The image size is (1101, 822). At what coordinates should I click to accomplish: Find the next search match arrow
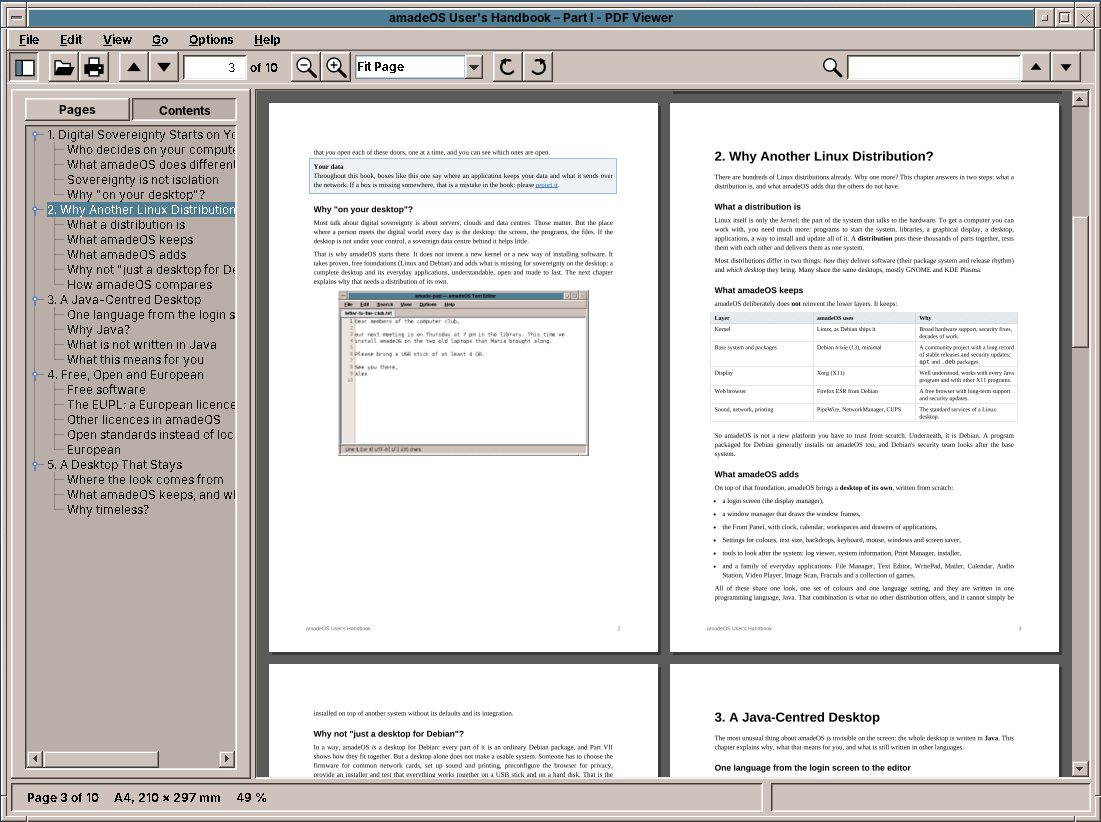(1066, 67)
